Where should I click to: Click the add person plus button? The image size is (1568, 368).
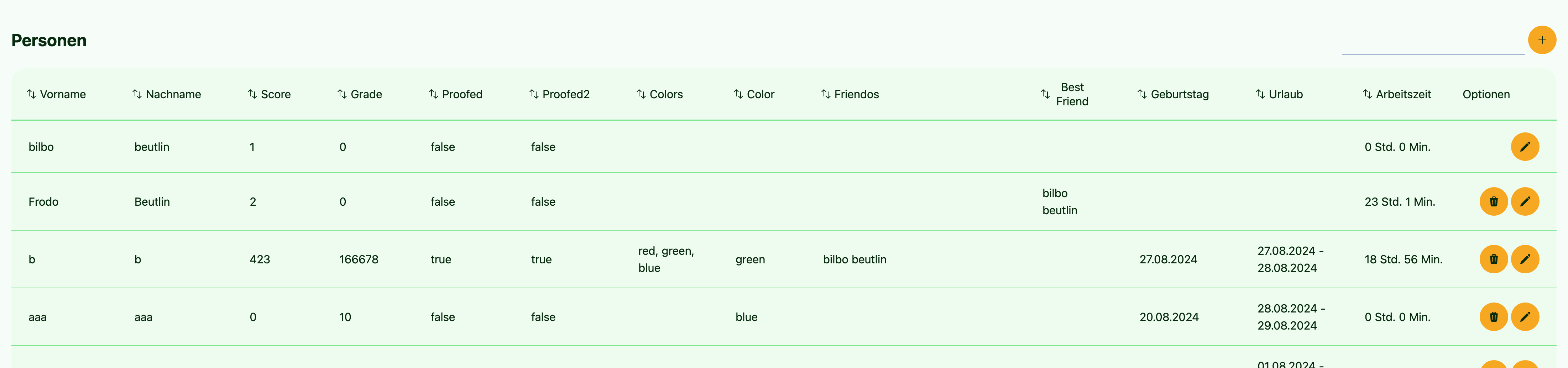[1541, 40]
